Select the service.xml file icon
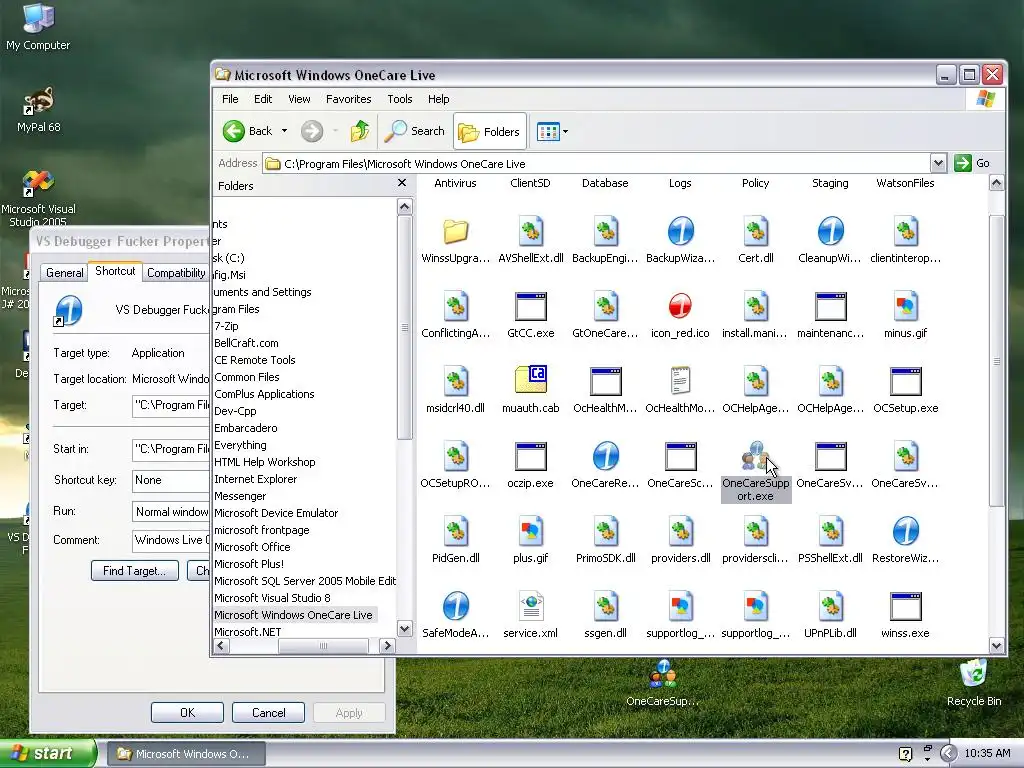Viewport: 1024px width, 768px height. [x=530, y=607]
